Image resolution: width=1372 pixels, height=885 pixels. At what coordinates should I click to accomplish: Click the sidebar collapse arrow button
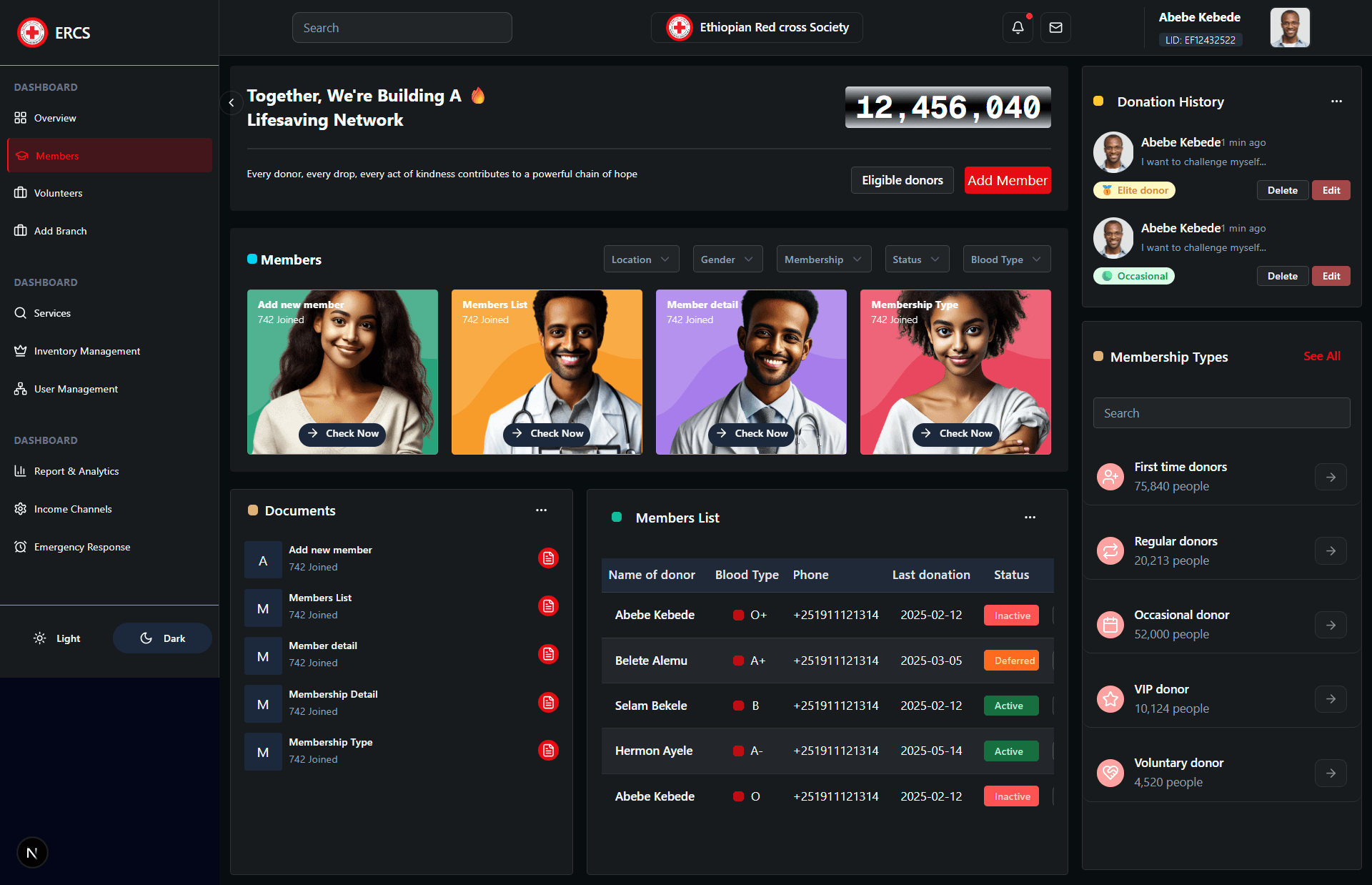point(231,103)
